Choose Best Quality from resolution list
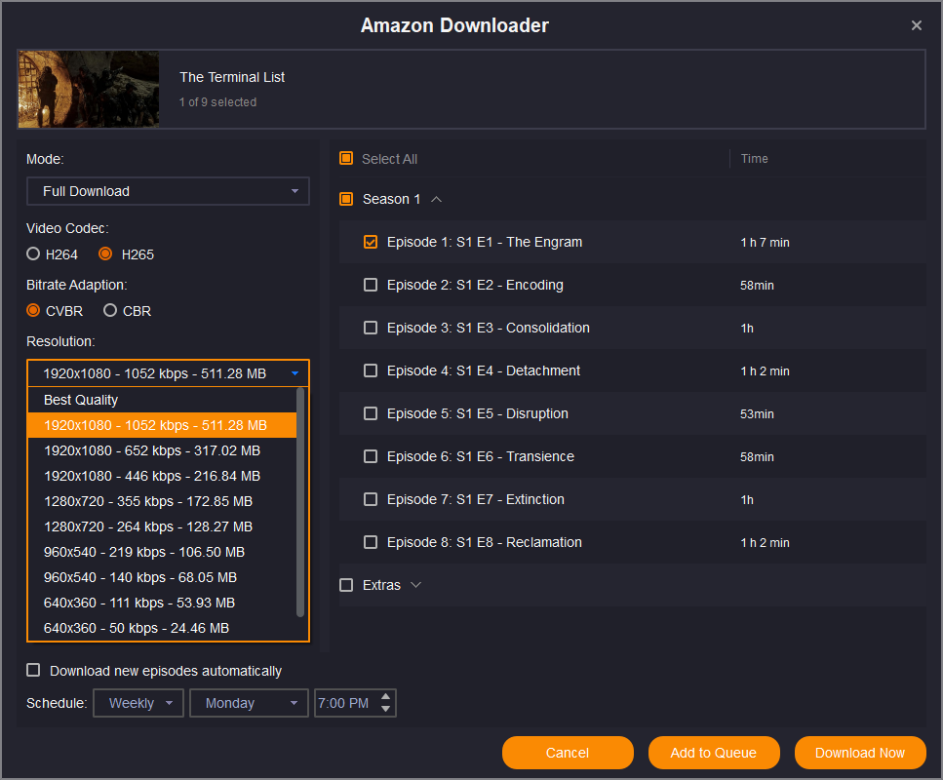 [81, 400]
